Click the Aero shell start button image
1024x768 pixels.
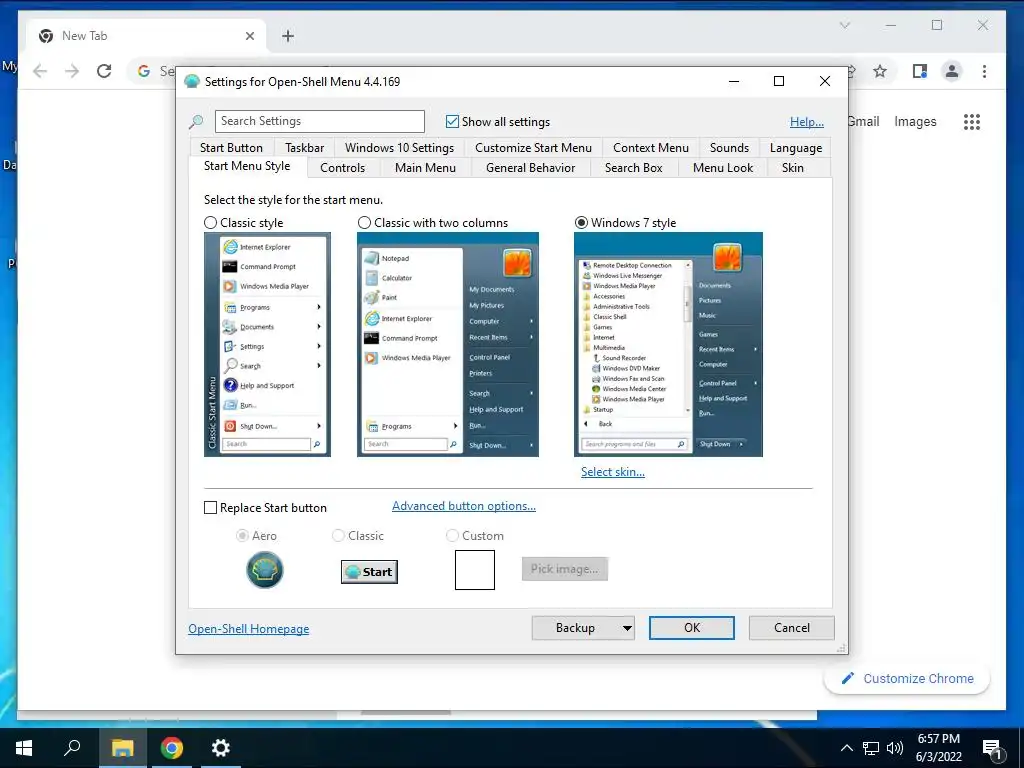[264, 569]
